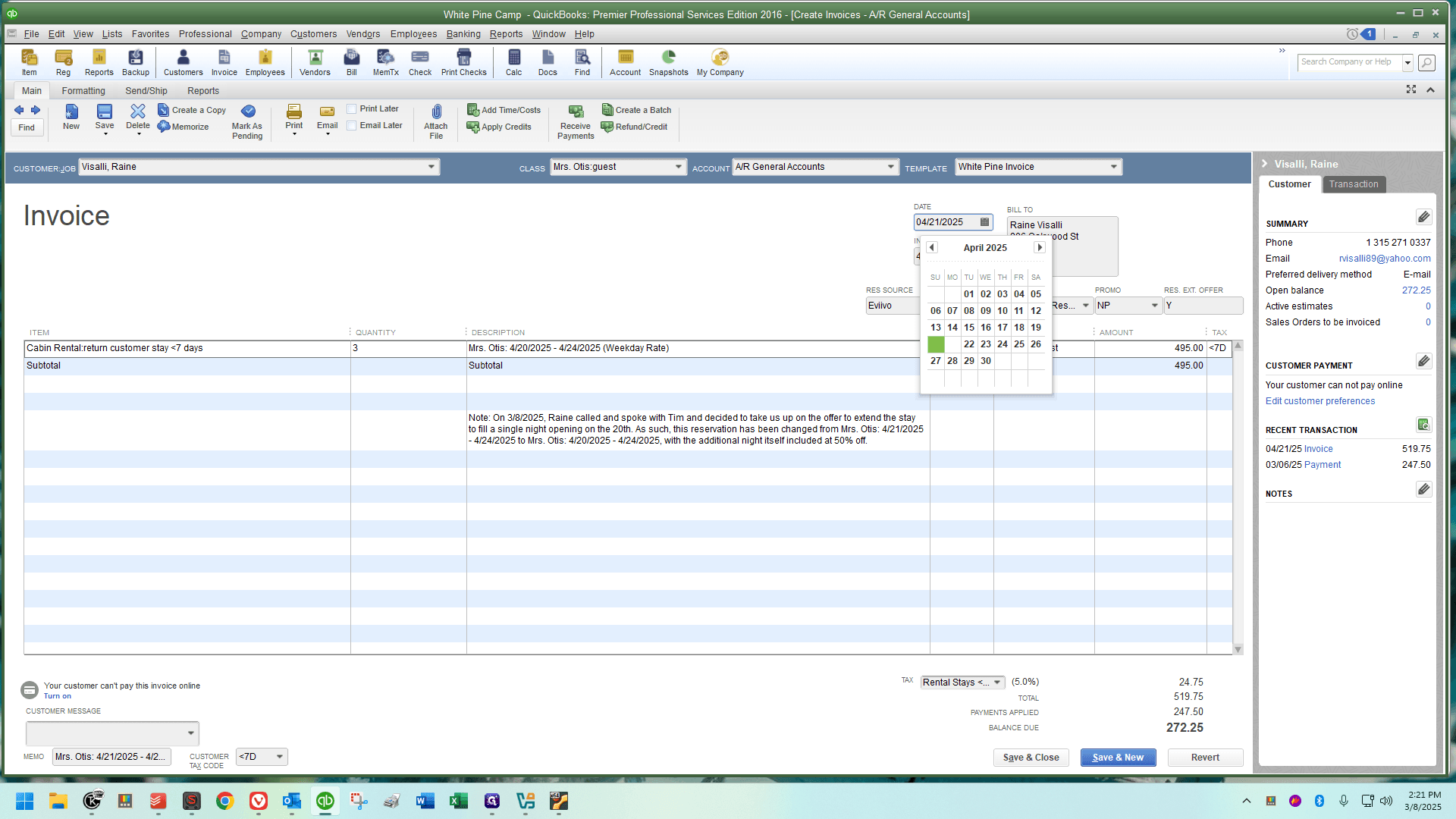Click the search magnifier icon

[1426, 63]
